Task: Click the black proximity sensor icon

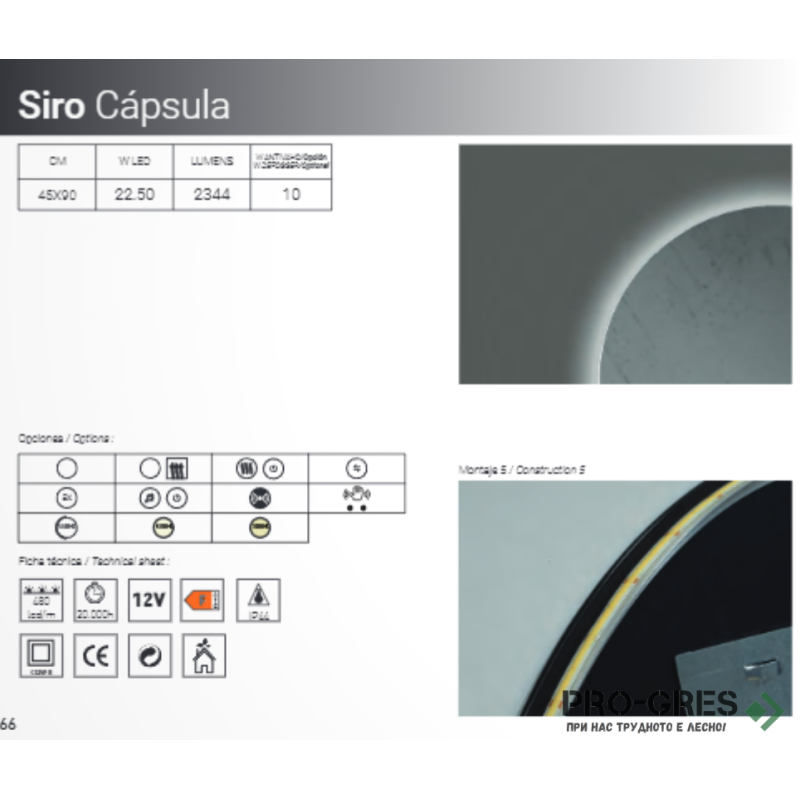Action: [260, 498]
